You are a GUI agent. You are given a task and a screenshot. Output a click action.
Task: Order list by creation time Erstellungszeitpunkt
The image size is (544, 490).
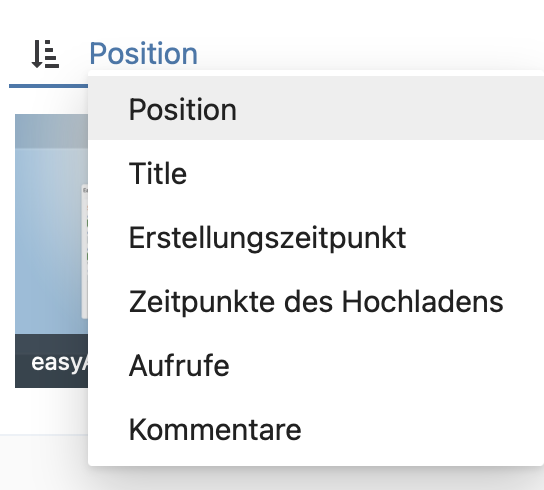coord(316,237)
